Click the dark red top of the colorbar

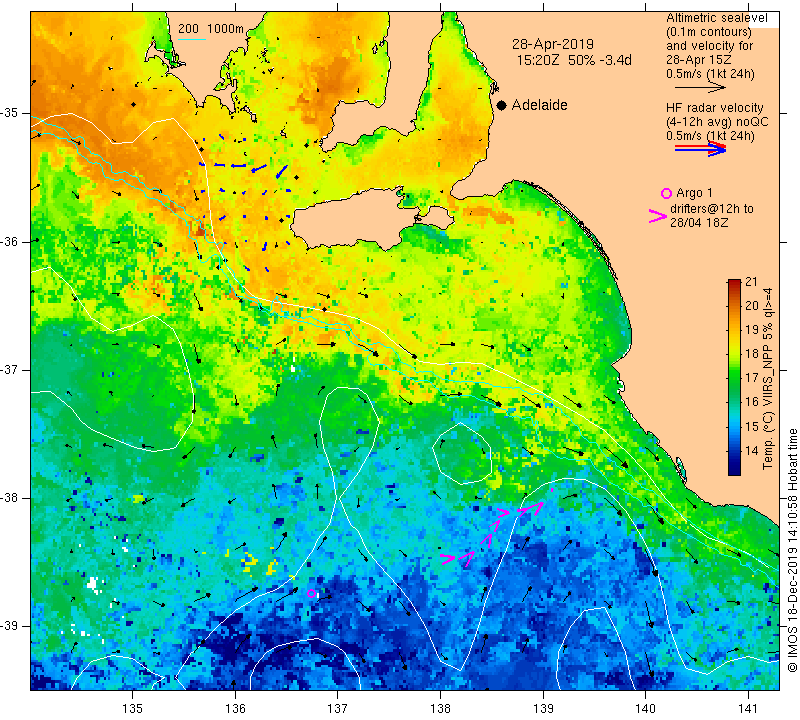(x=734, y=283)
